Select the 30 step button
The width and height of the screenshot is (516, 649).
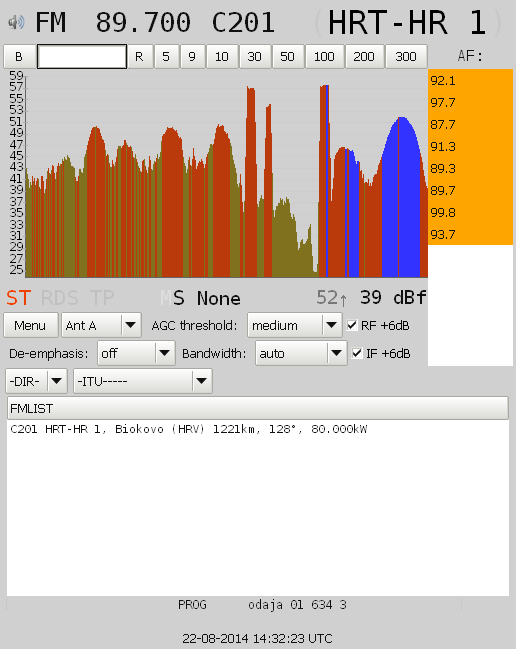(x=254, y=56)
